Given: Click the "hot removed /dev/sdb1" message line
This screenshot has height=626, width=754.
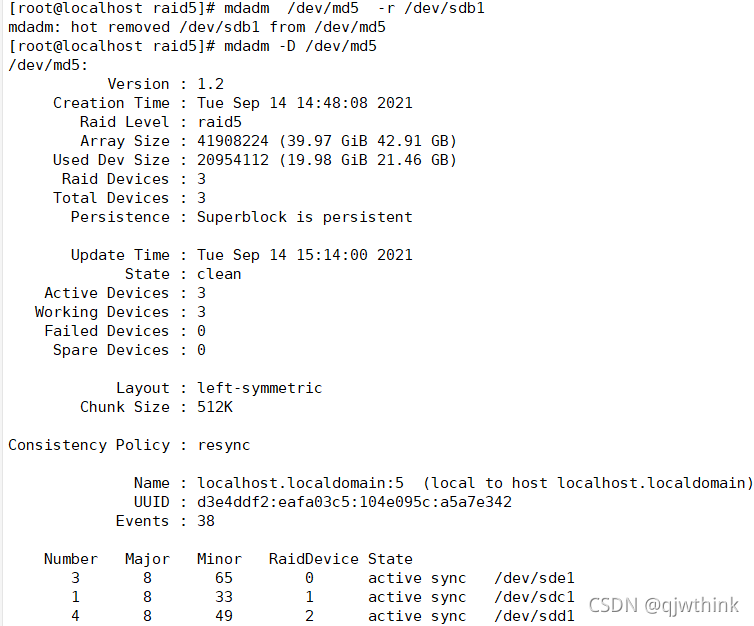Looking at the screenshot, I should [x=196, y=27].
